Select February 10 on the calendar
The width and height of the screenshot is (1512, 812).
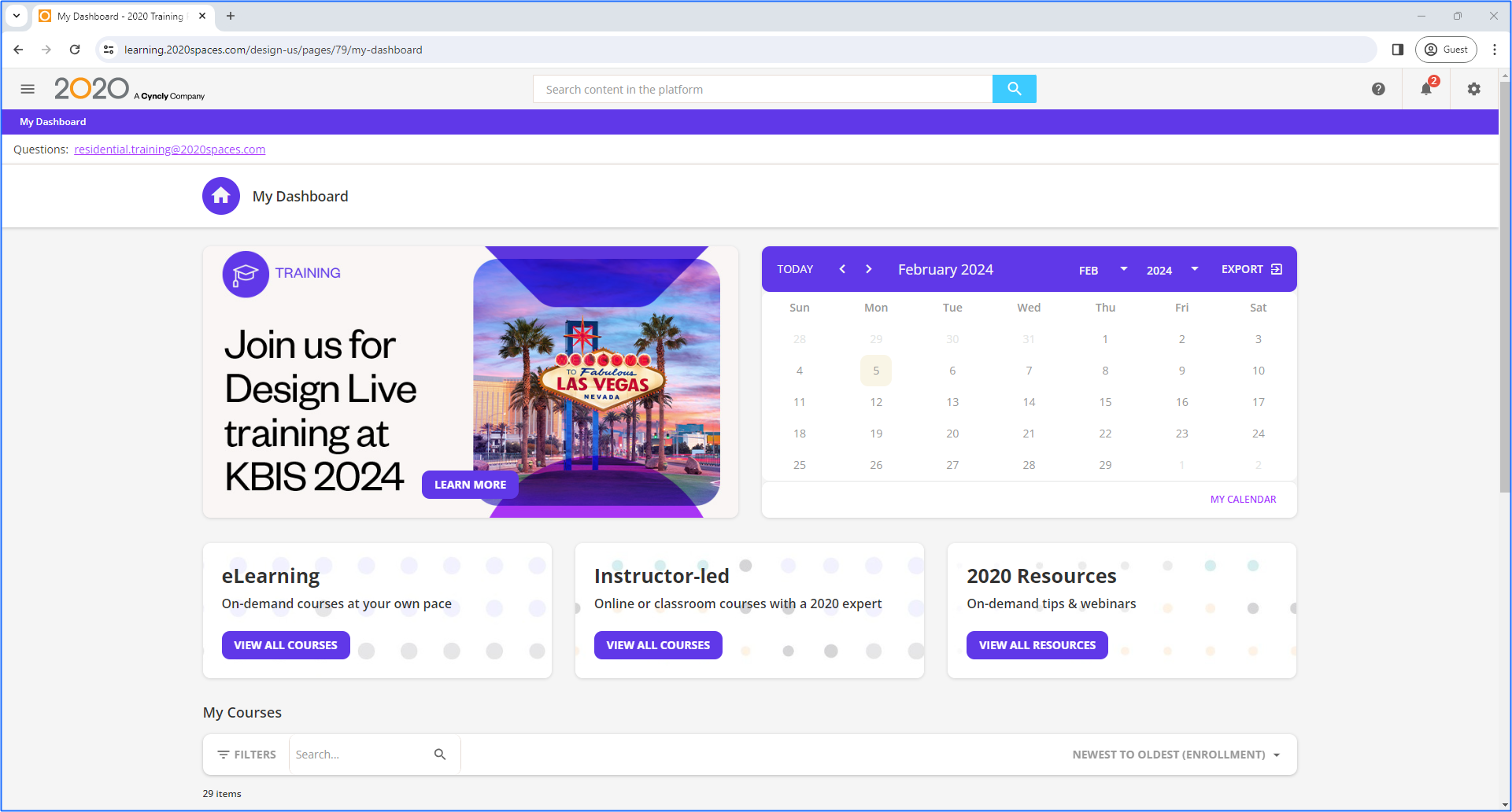click(1259, 371)
